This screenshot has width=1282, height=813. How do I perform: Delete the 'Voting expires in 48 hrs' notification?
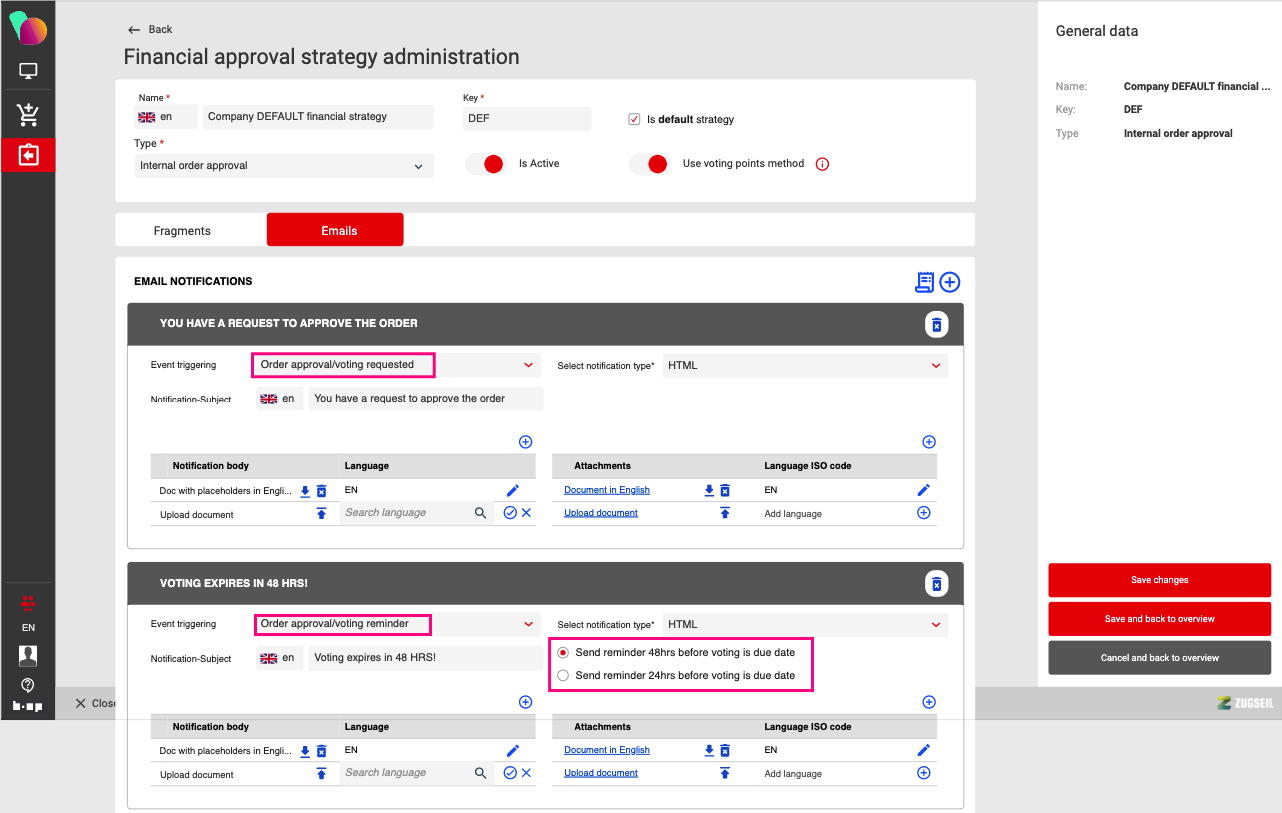point(936,584)
